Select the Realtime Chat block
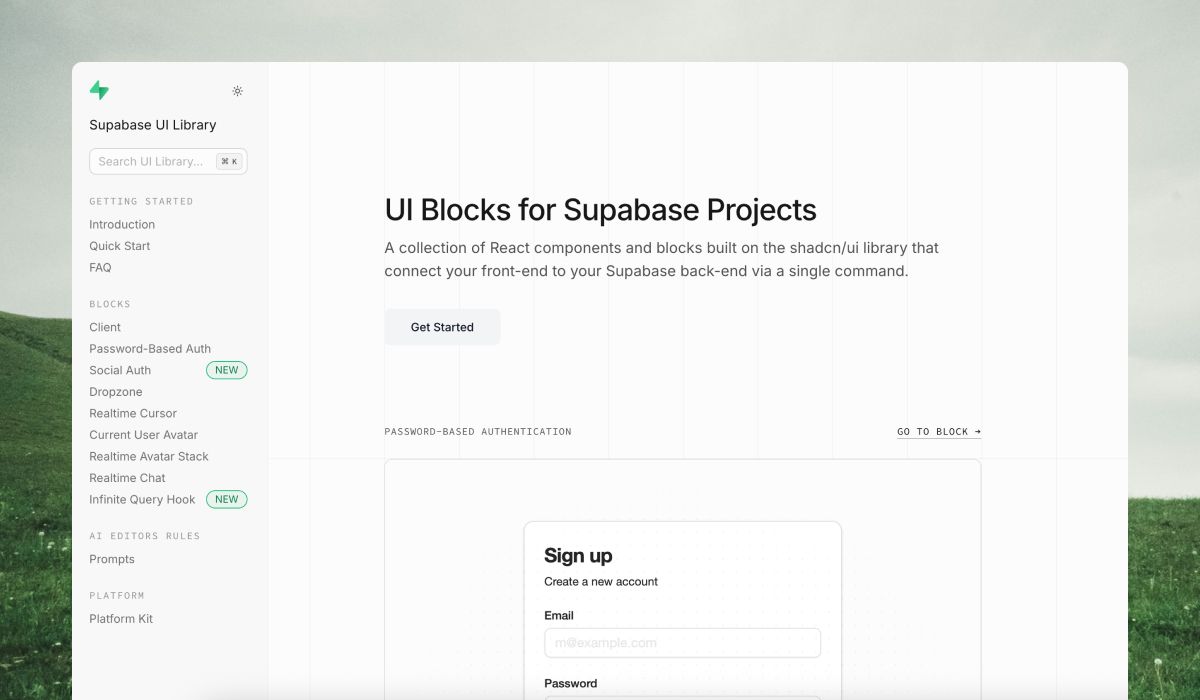 tap(127, 477)
